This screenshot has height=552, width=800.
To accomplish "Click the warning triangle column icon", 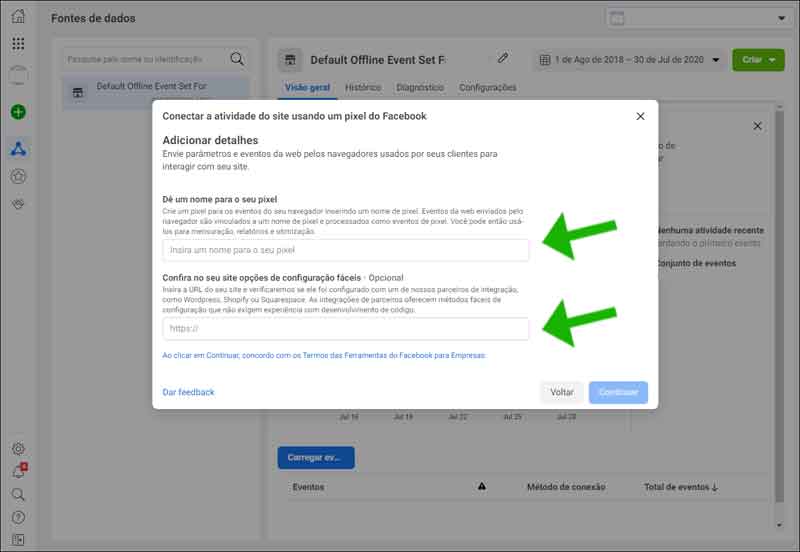I will (x=482, y=486).
